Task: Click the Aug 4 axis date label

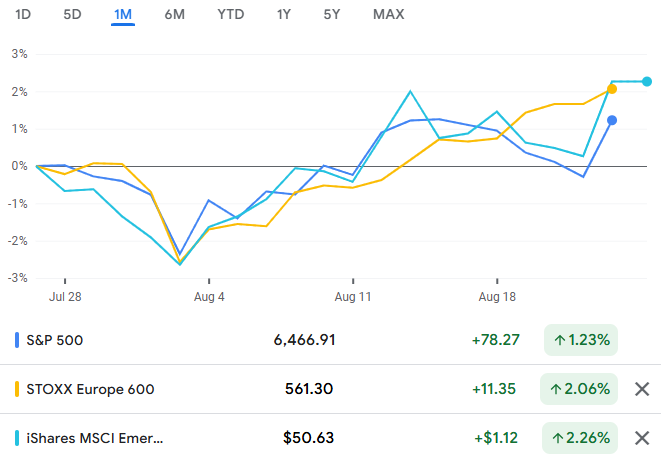Action: pos(209,297)
